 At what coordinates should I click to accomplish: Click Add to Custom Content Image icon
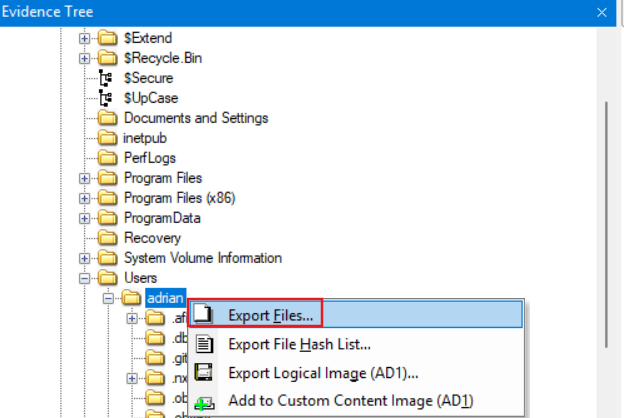[204, 403]
